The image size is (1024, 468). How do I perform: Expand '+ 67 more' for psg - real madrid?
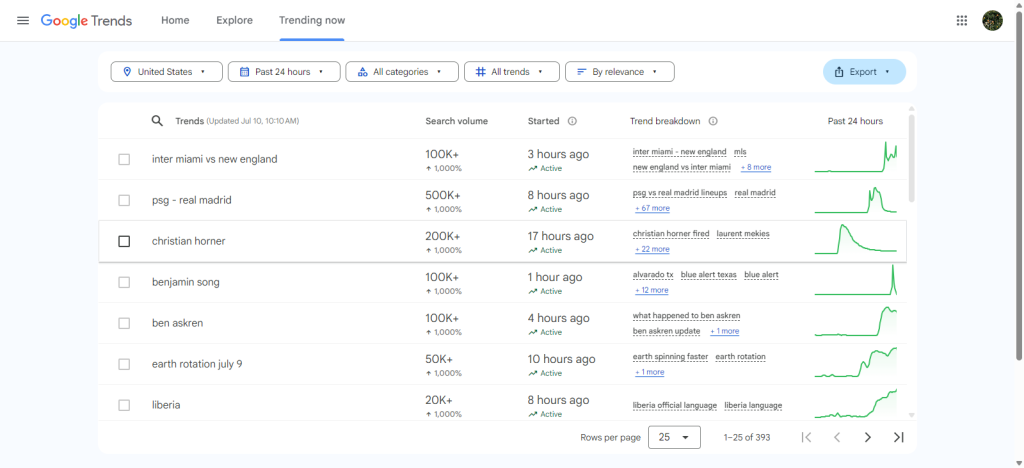(x=652, y=208)
